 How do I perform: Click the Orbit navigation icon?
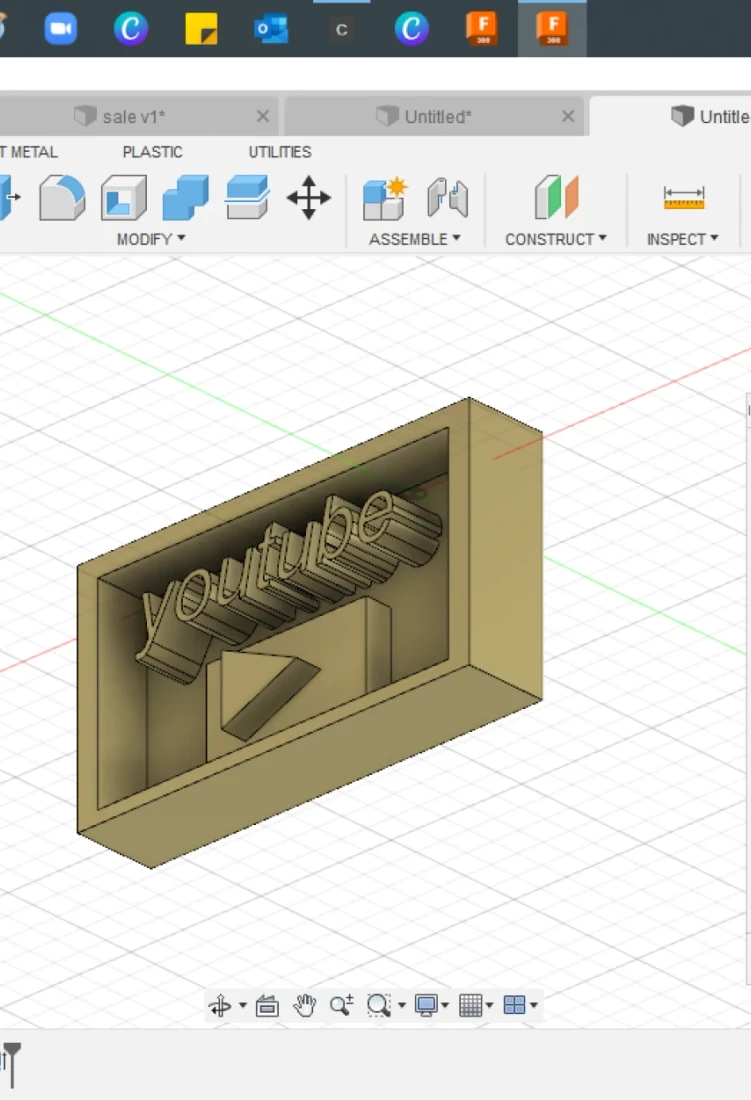coord(220,1005)
